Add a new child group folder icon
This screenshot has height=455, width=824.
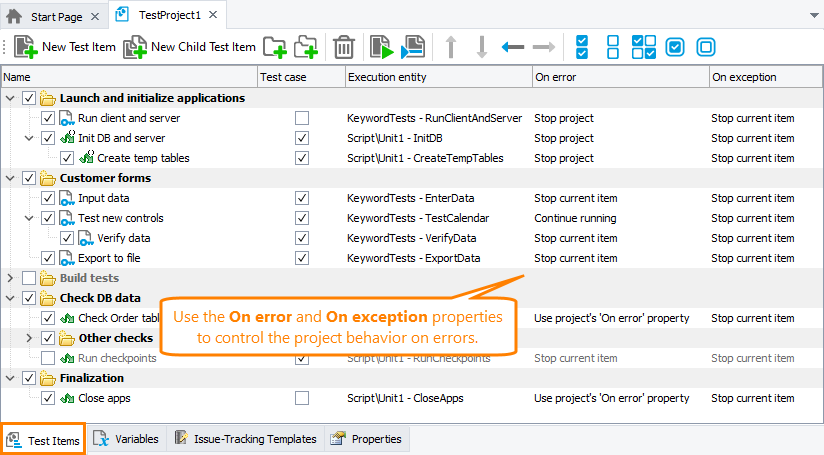click(x=306, y=47)
